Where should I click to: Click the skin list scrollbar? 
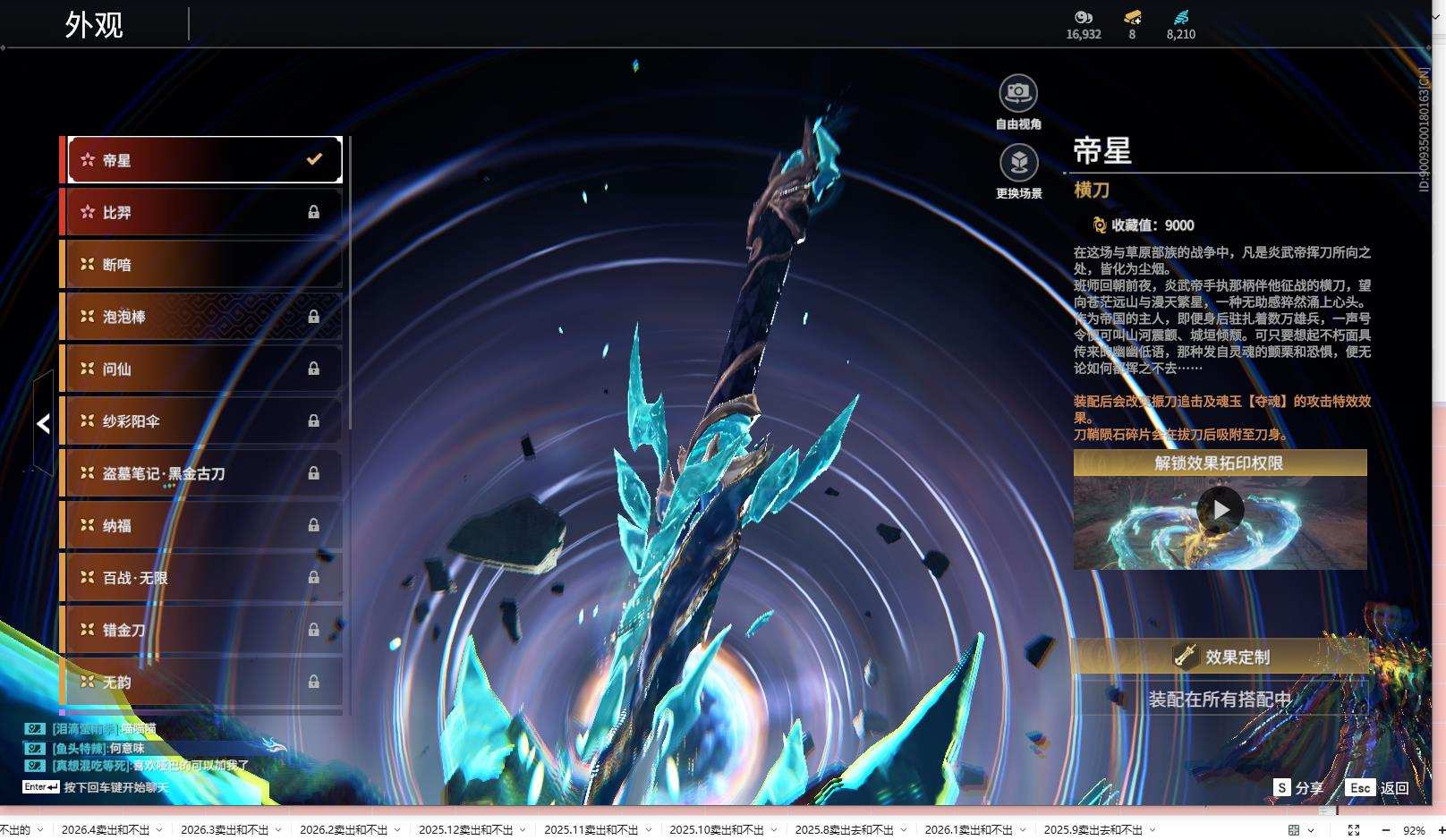pos(349,284)
